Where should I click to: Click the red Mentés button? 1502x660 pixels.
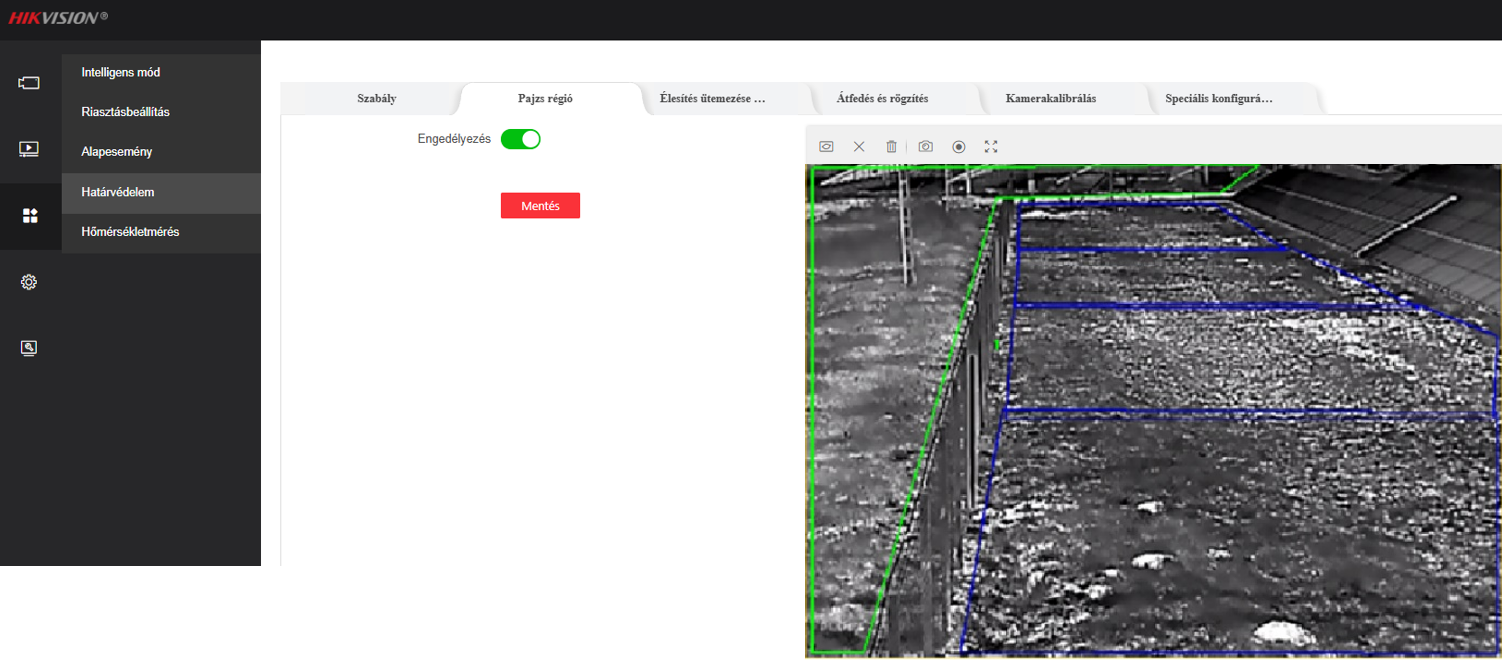coord(540,206)
